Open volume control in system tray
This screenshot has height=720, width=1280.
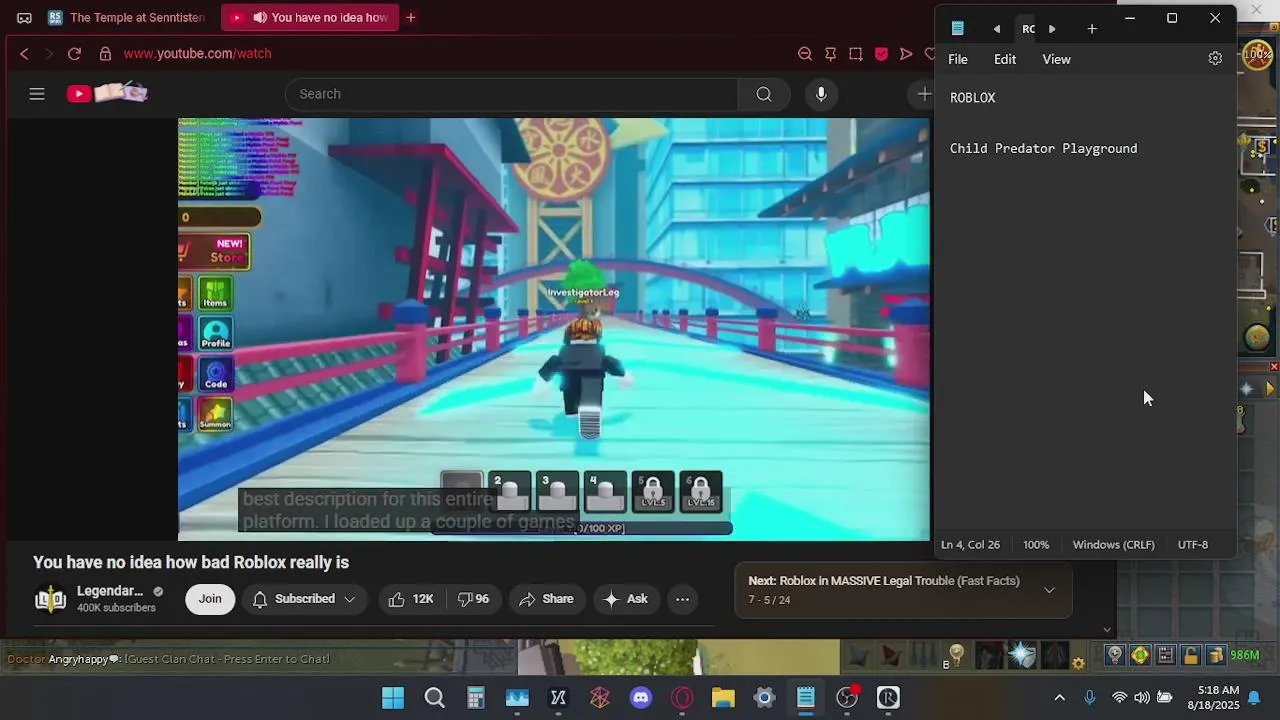1142,698
